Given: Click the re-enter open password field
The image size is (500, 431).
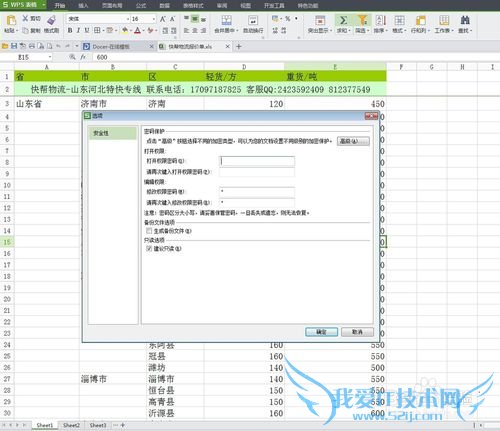Looking at the screenshot, I should (257, 172).
